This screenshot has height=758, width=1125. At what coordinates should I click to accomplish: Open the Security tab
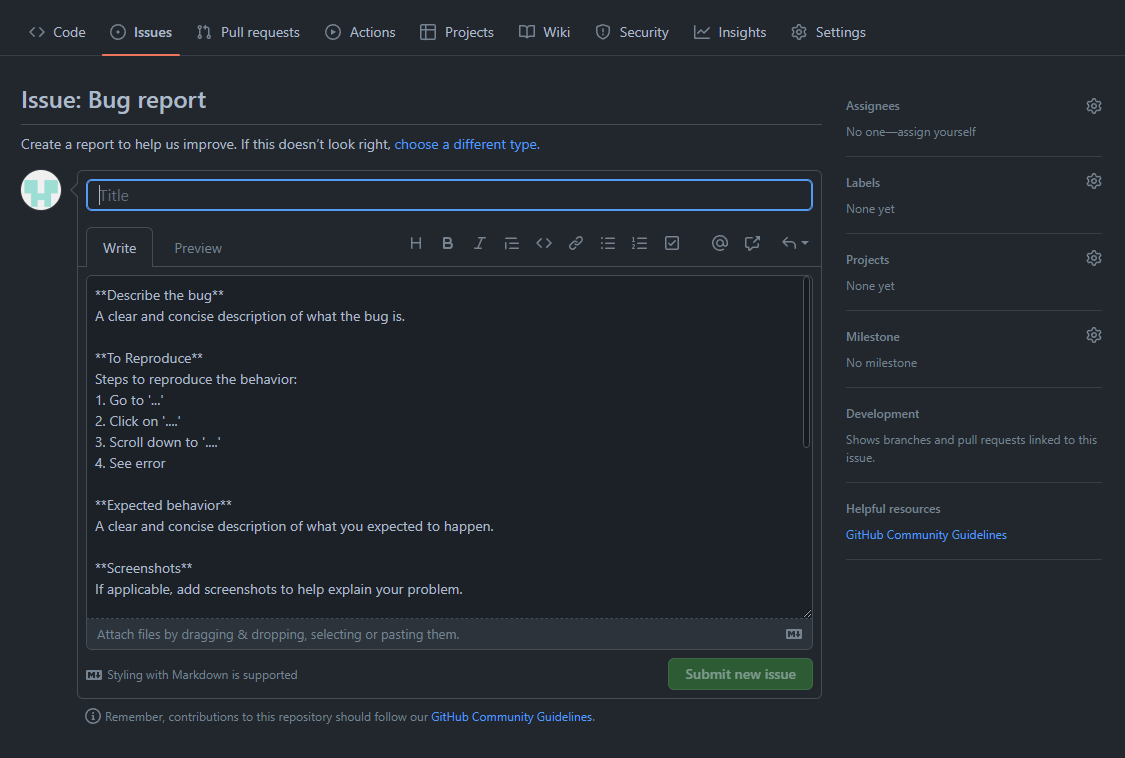click(x=632, y=32)
